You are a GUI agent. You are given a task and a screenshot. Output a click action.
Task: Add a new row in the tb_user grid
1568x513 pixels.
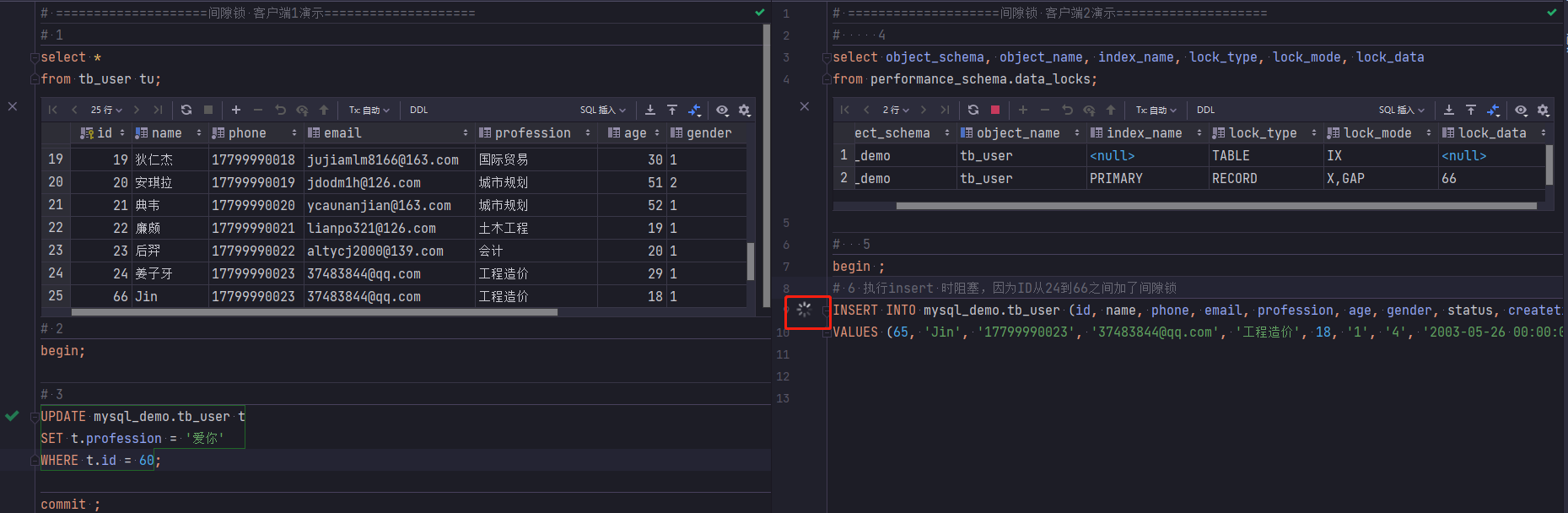point(236,110)
